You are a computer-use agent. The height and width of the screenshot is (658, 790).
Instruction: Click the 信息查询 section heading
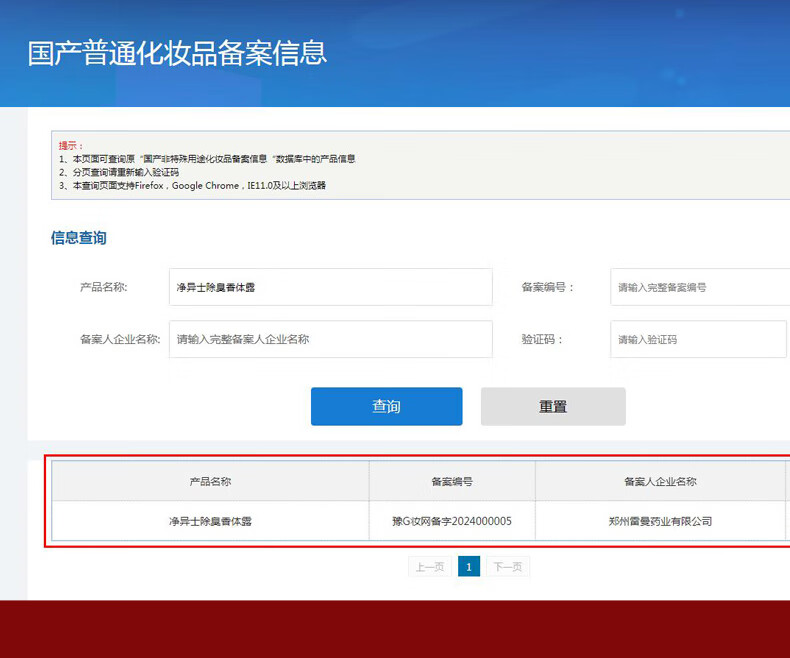point(79,238)
